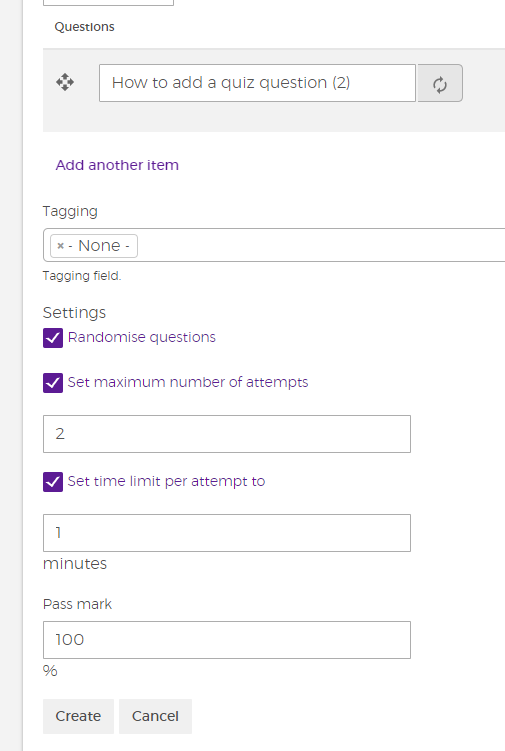Disable Set time limit per attempt checkbox
This screenshot has width=505, height=751.
(x=53, y=482)
